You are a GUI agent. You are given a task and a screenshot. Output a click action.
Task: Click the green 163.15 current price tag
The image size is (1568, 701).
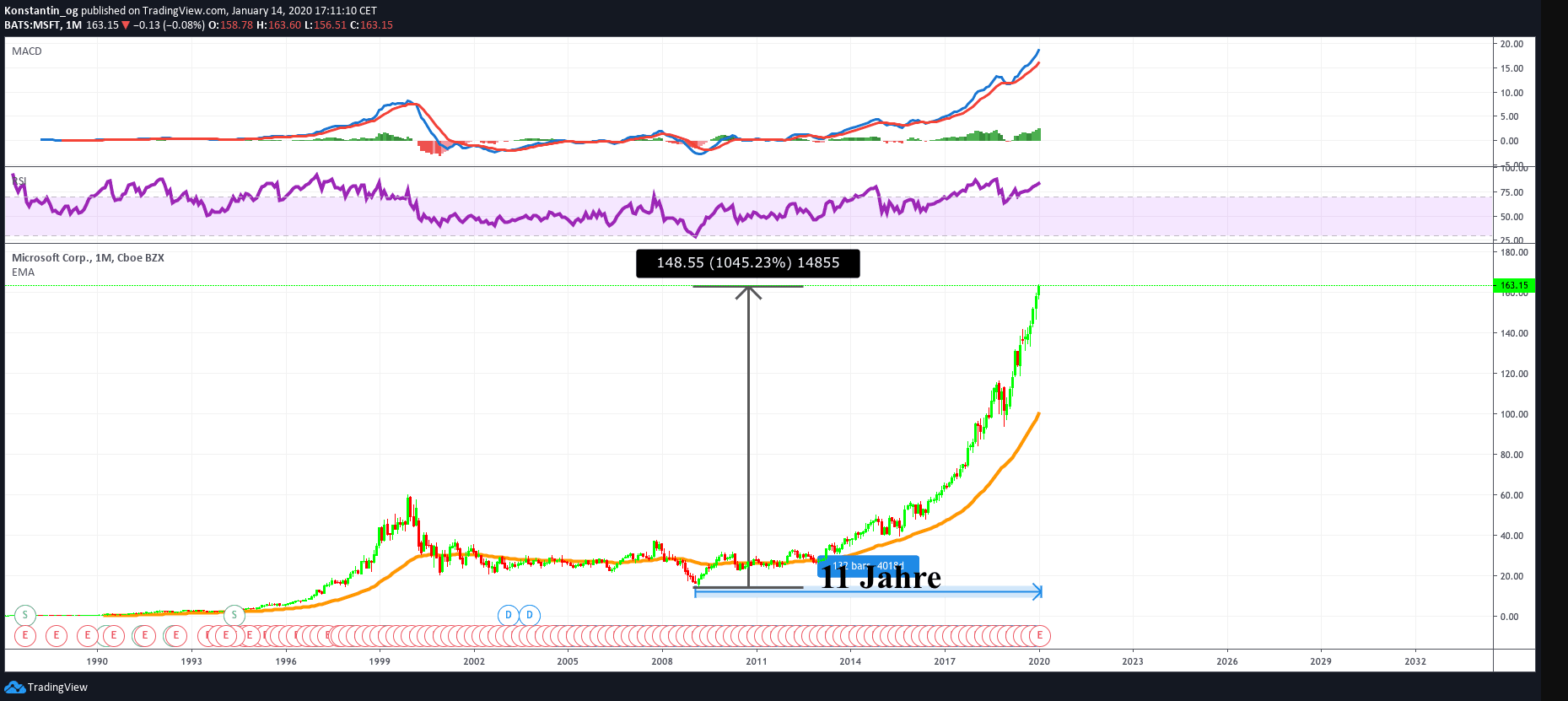coord(1514,285)
